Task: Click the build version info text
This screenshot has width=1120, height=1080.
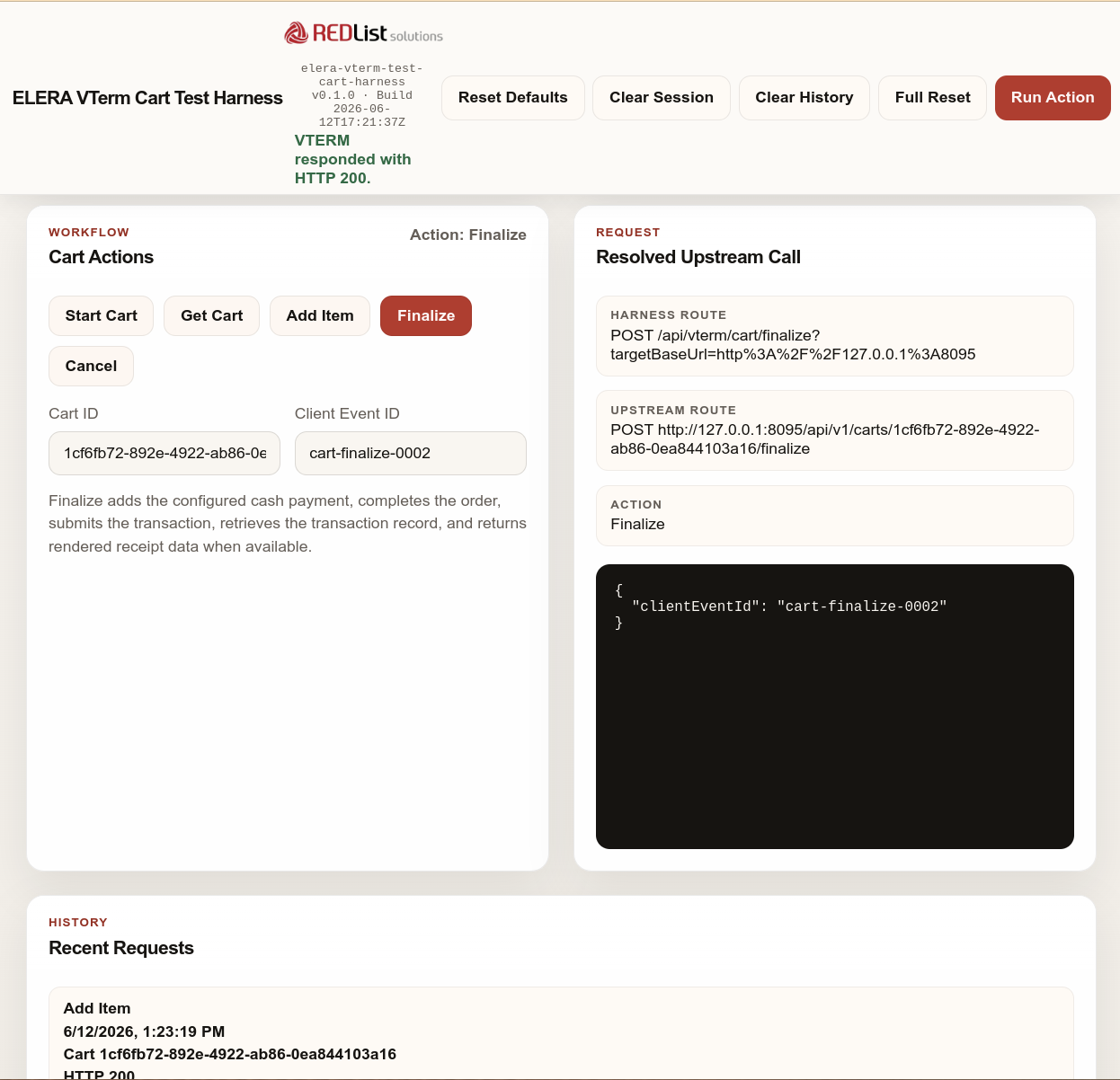Action: pyautogui.click(x=362, y=95)
